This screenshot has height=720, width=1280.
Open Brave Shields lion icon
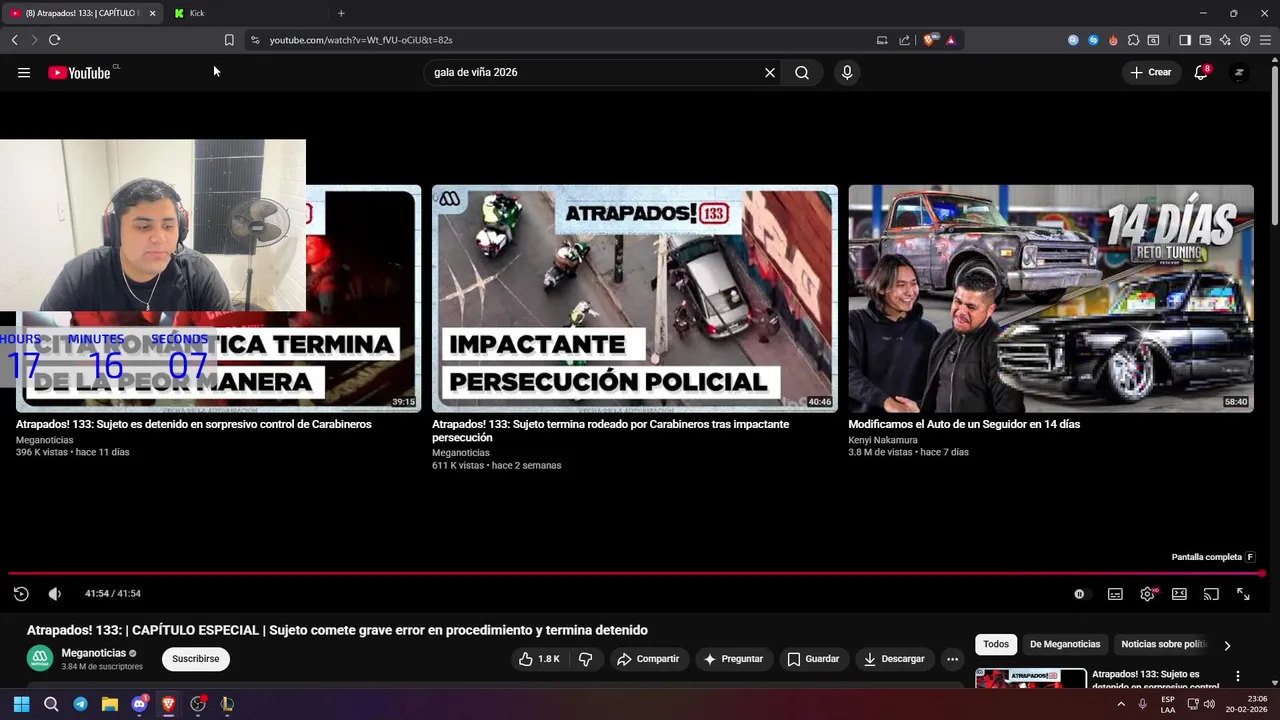pos(930,40)
